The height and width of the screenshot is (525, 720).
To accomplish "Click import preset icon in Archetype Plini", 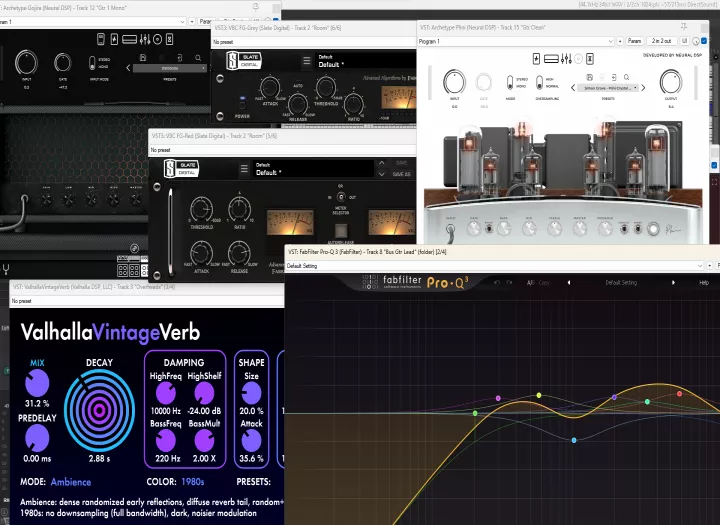I will [x=614, y=77].
